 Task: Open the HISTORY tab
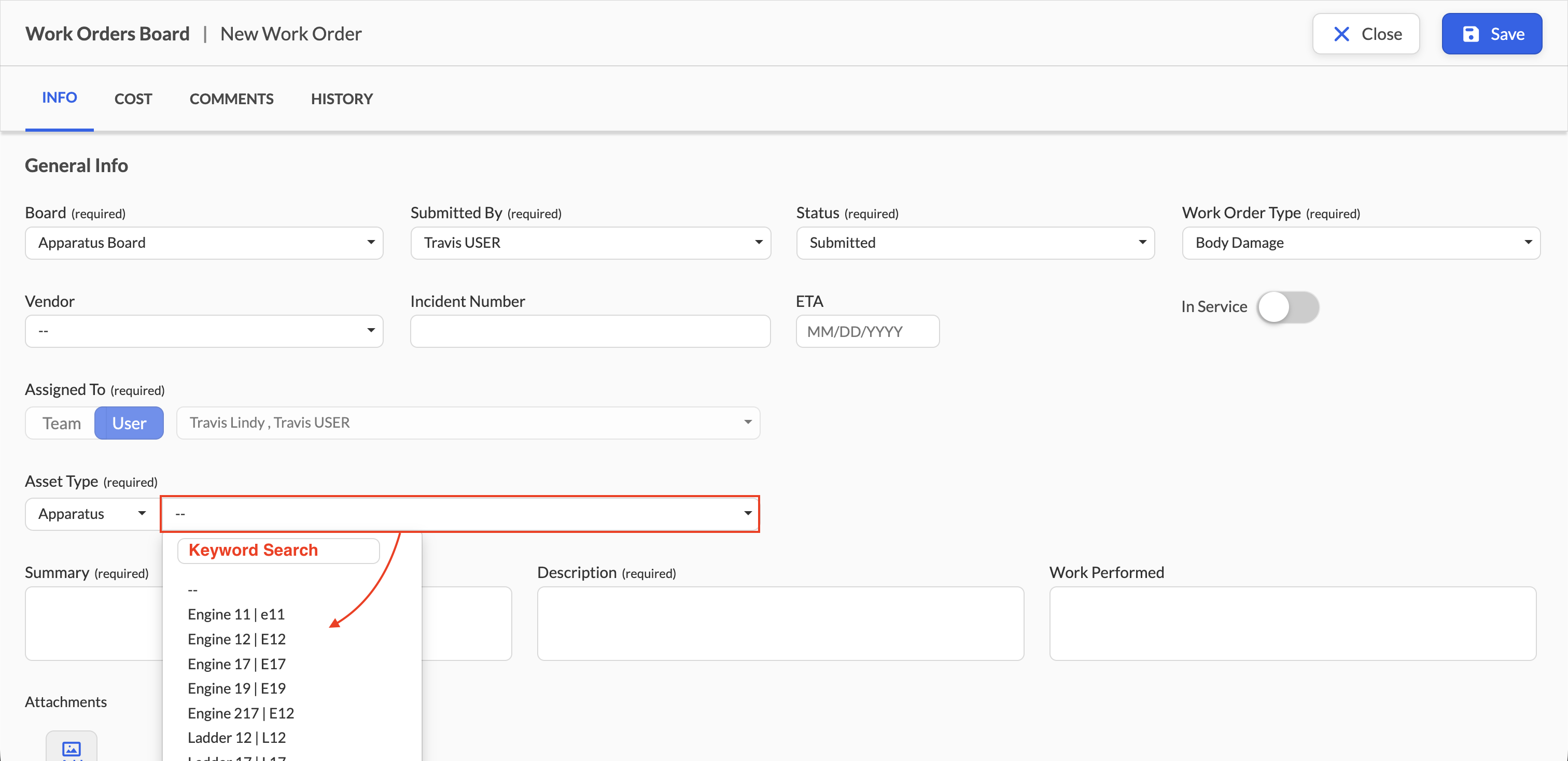(342, 98)
